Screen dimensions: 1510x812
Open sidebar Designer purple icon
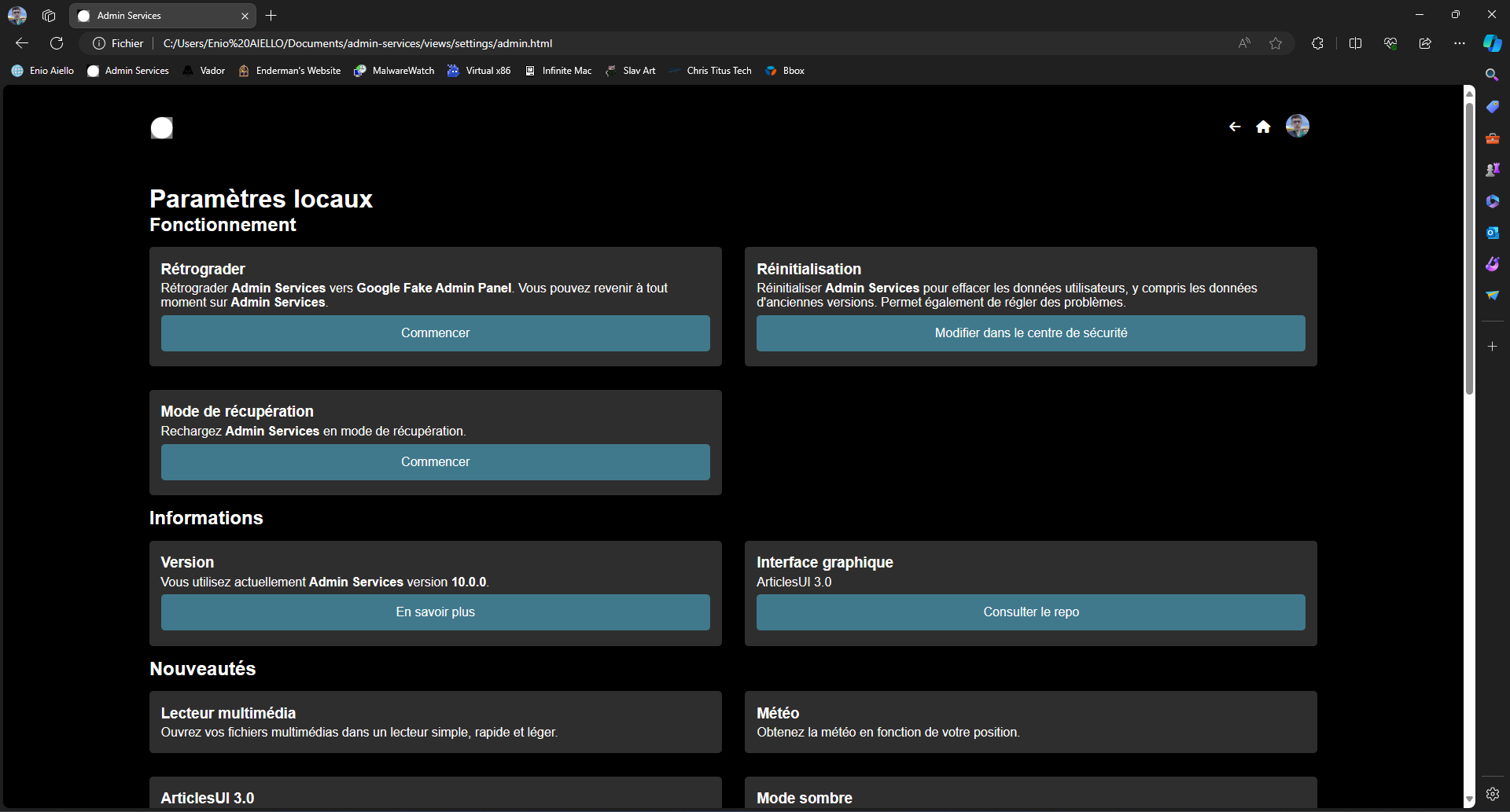(1492, 264)
